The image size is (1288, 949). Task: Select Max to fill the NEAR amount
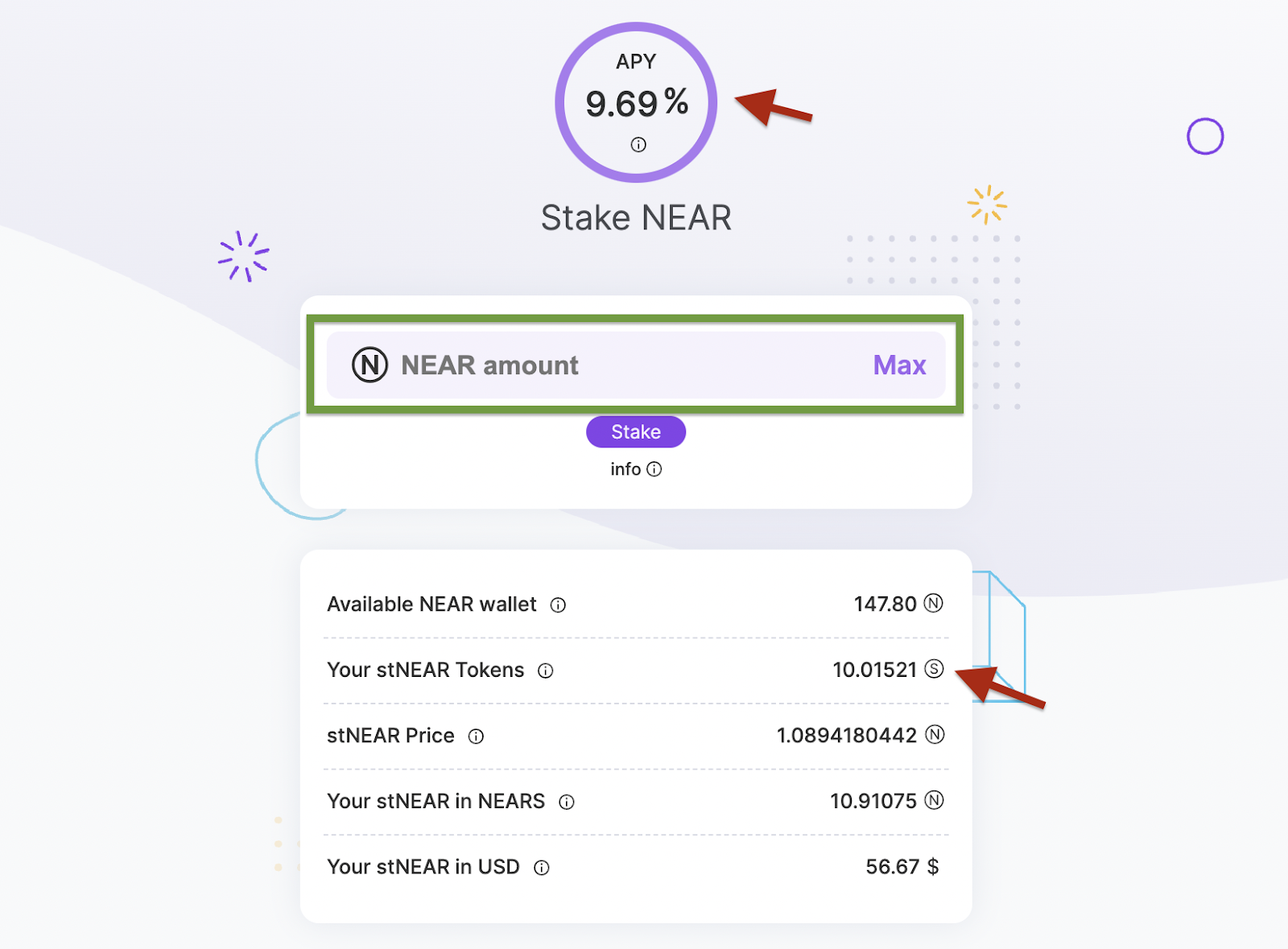(x=899, y=365)
